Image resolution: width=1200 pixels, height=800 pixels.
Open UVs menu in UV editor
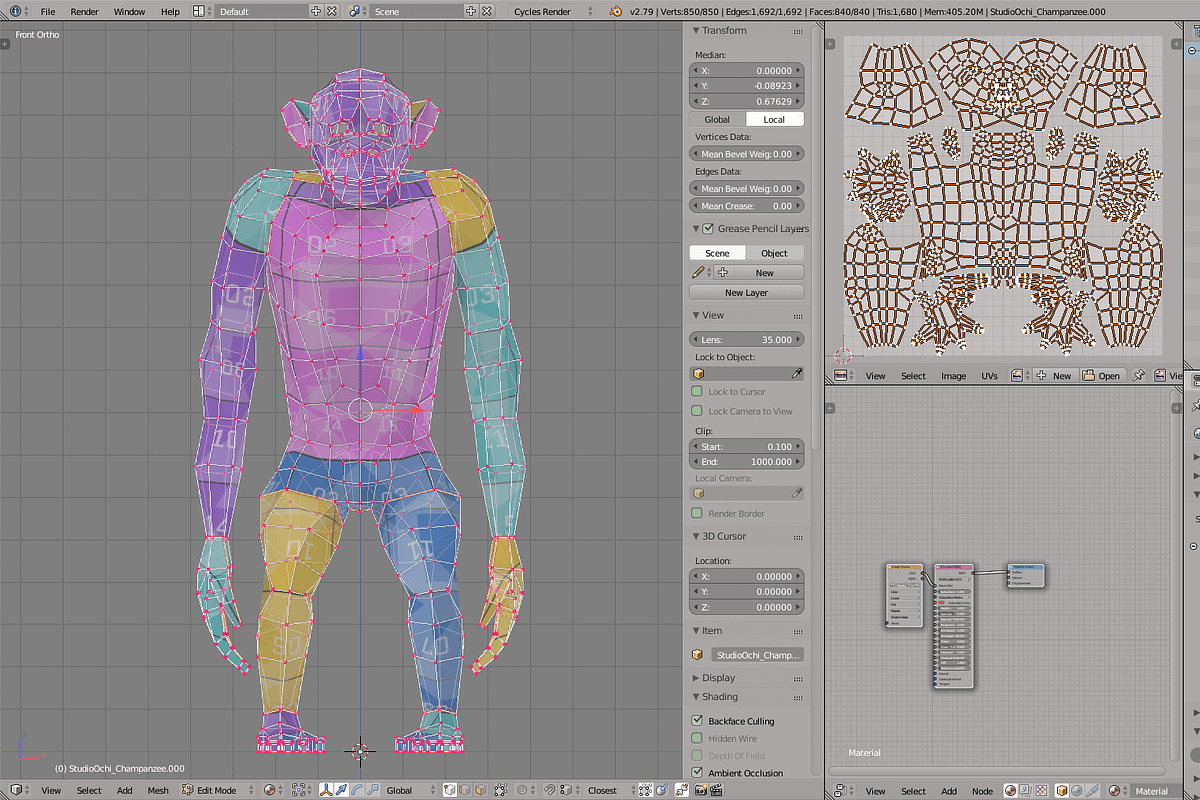pyautogui.click(x=989, y=376)
